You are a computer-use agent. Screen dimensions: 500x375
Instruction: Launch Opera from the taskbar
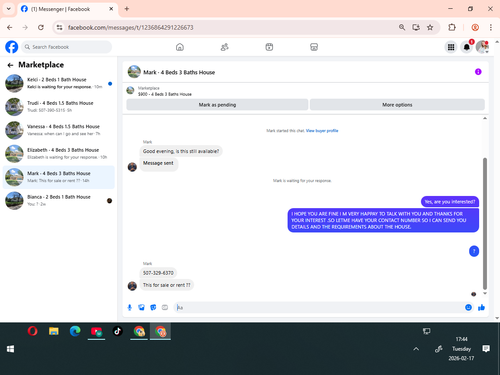pyautogui.click(x=32, y=331)
